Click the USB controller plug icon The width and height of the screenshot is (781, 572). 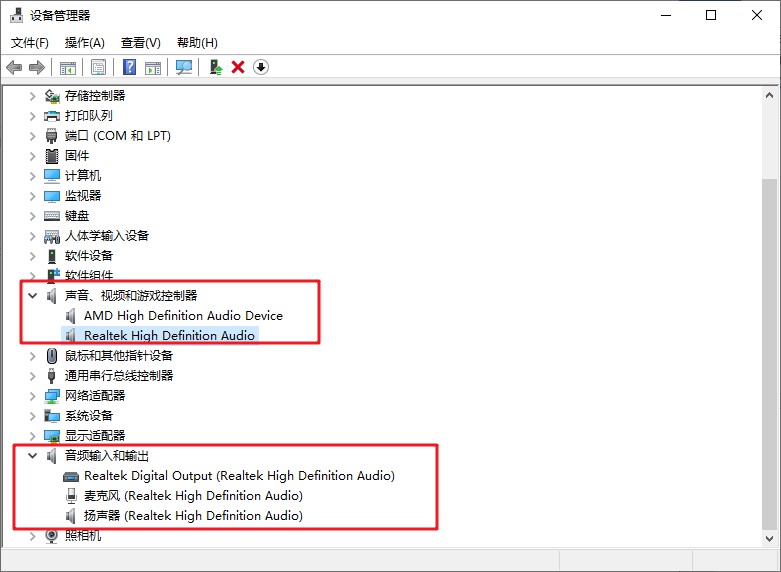52,376
